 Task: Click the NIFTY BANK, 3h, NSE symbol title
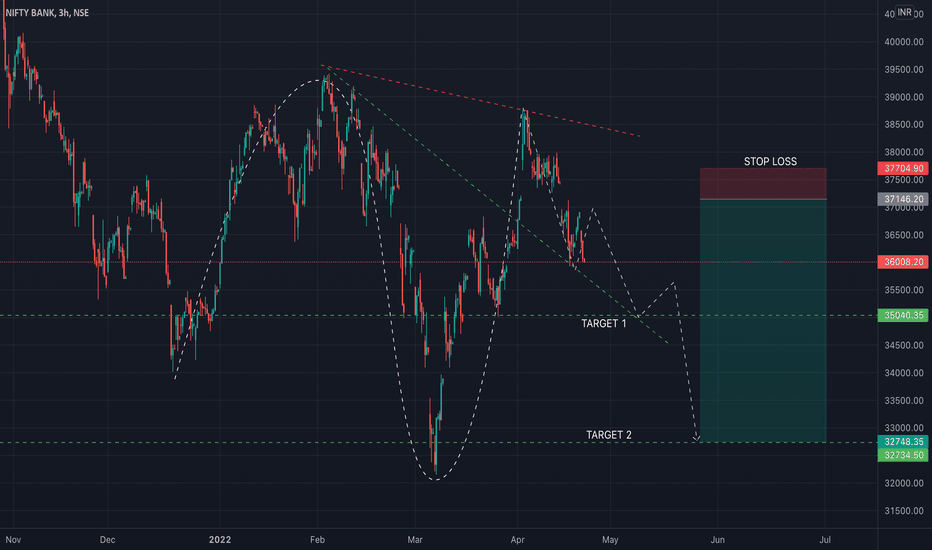[x=47, y=12]
